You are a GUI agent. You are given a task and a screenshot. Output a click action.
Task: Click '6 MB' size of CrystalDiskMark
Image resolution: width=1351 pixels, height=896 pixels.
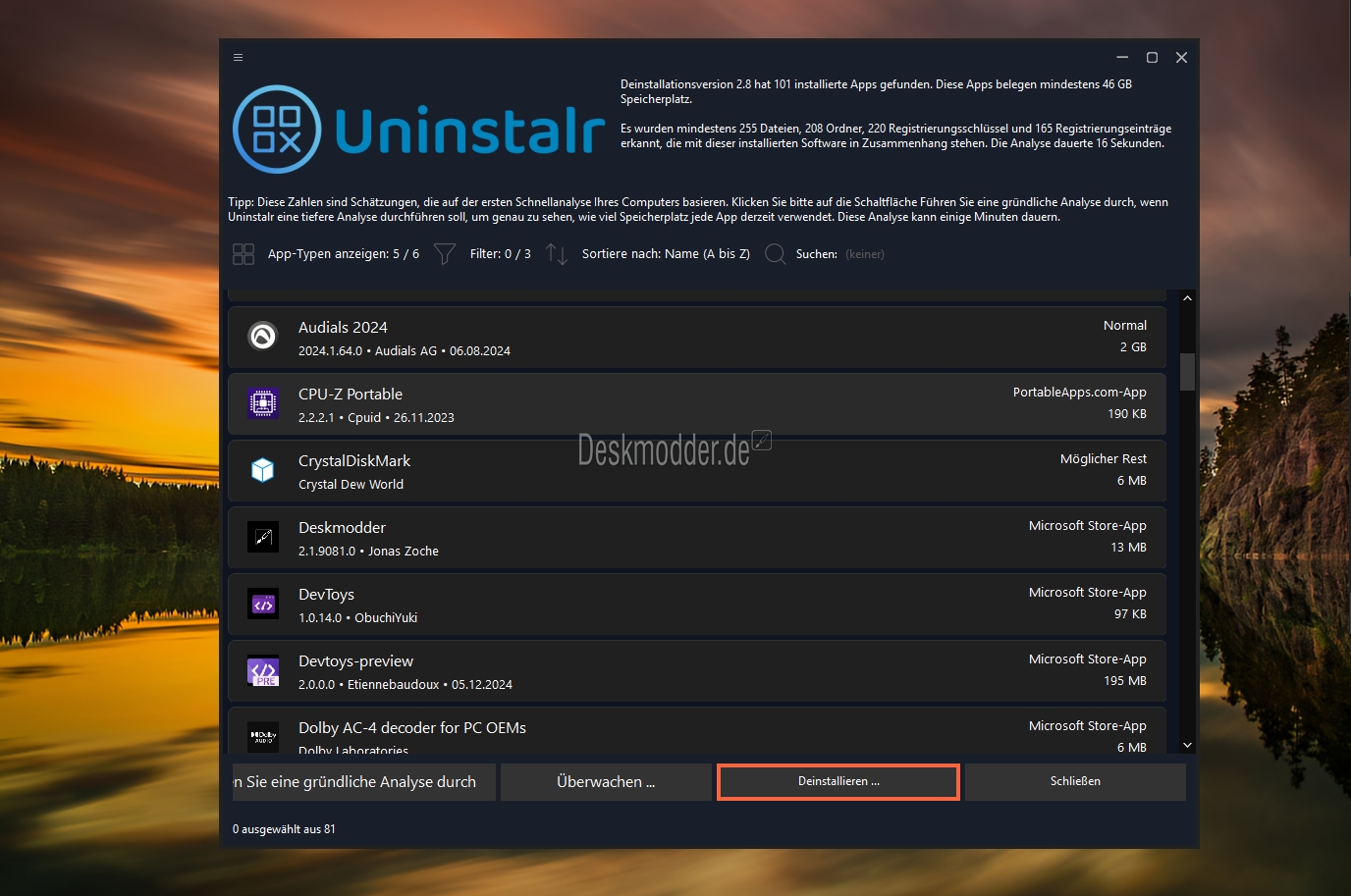pyautogui.click(x=1131, y=481)
